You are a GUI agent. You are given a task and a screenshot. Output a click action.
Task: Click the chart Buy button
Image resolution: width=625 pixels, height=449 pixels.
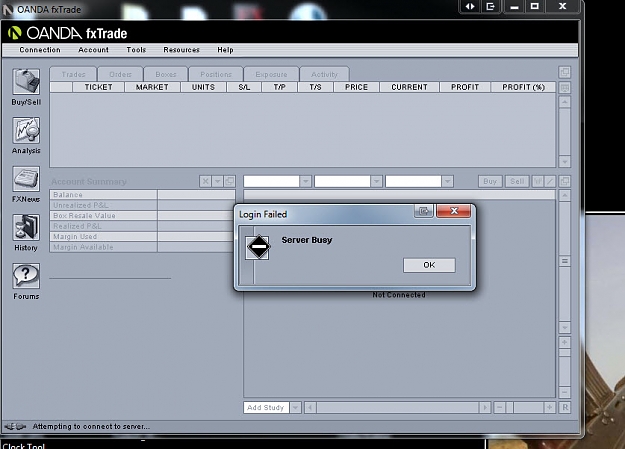[490, 181]
